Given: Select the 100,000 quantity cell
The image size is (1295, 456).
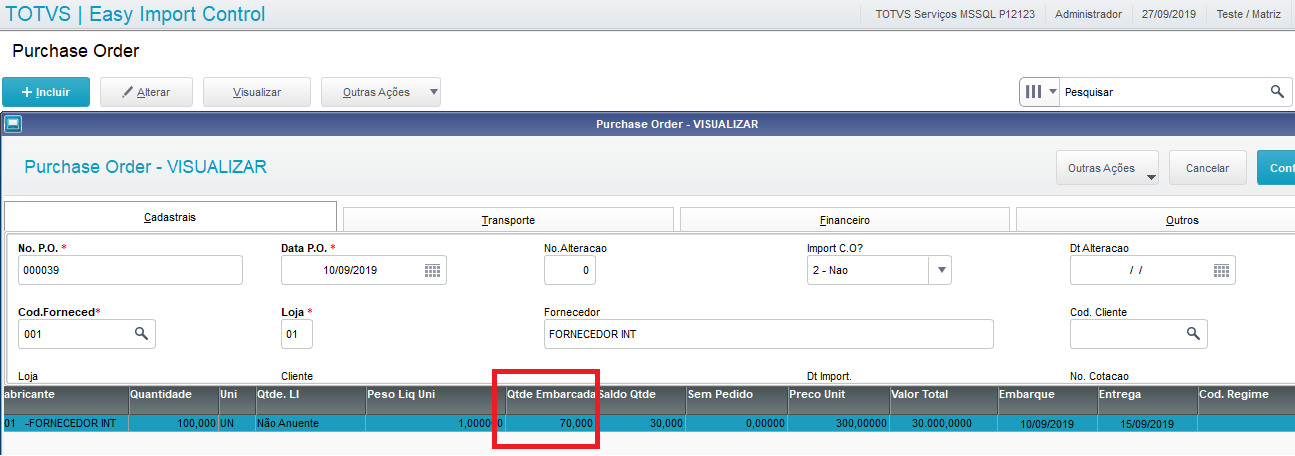Looking at the screenshot, I should (173, 423).
